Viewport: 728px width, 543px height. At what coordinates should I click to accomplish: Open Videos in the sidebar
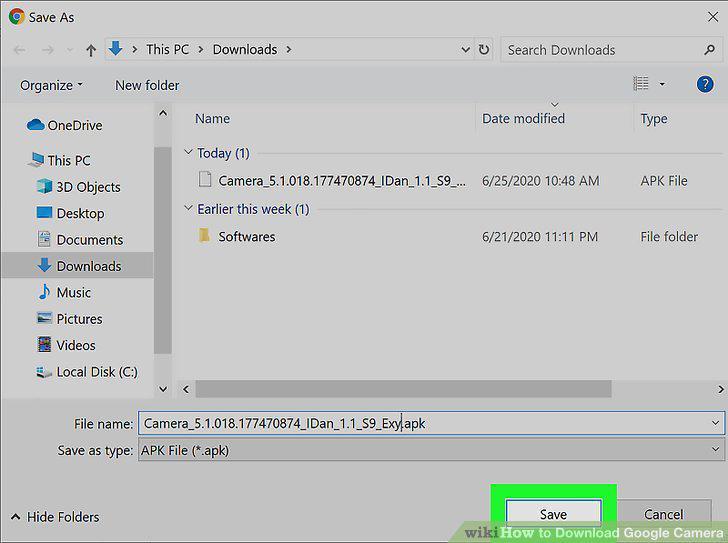[x=66, y=345]
